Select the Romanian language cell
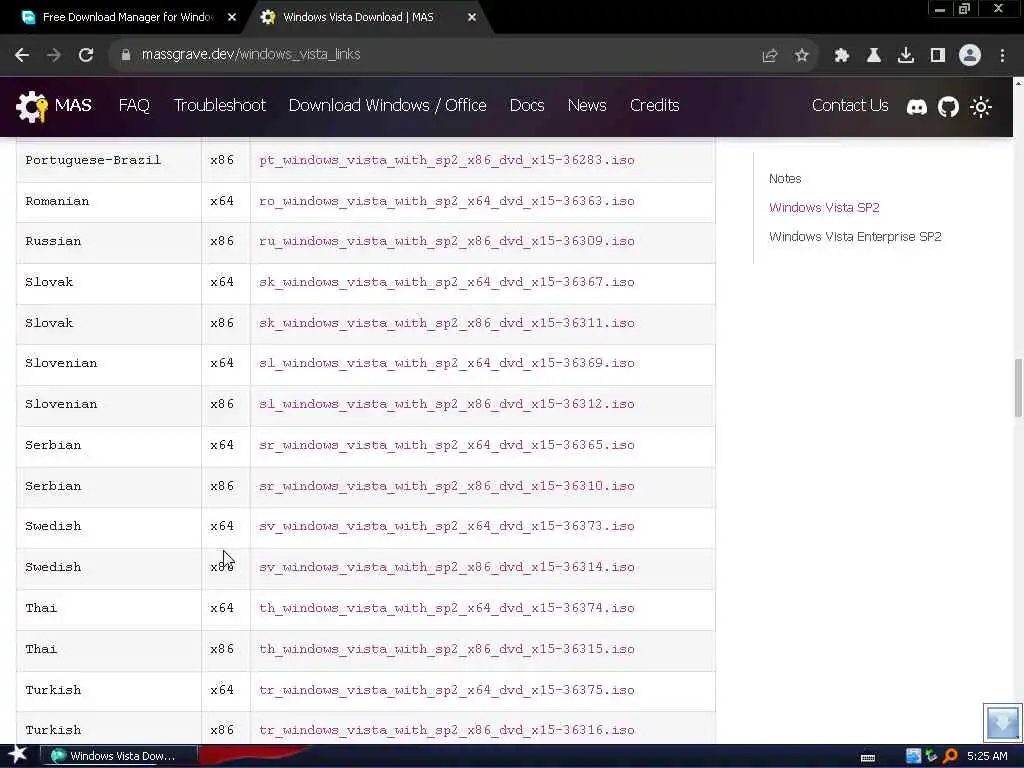 (108, 201)
